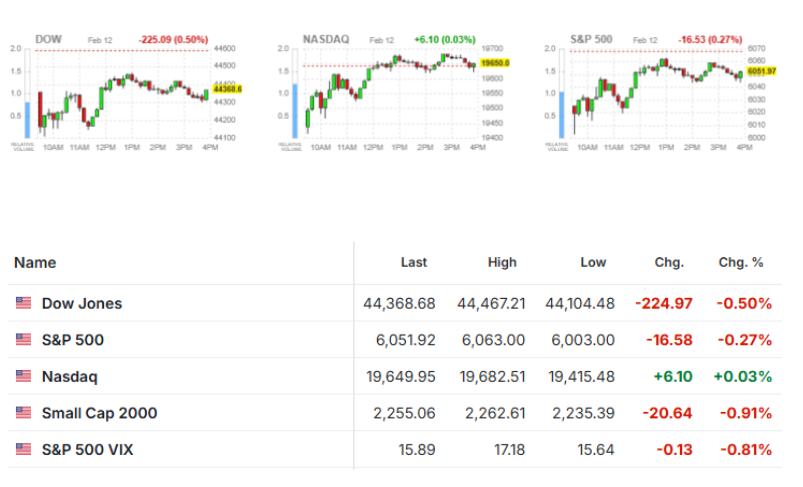Viewport: 803px width, 487px height.
Task: Sort table by the Low column header
Action: [x=593, y=263]
